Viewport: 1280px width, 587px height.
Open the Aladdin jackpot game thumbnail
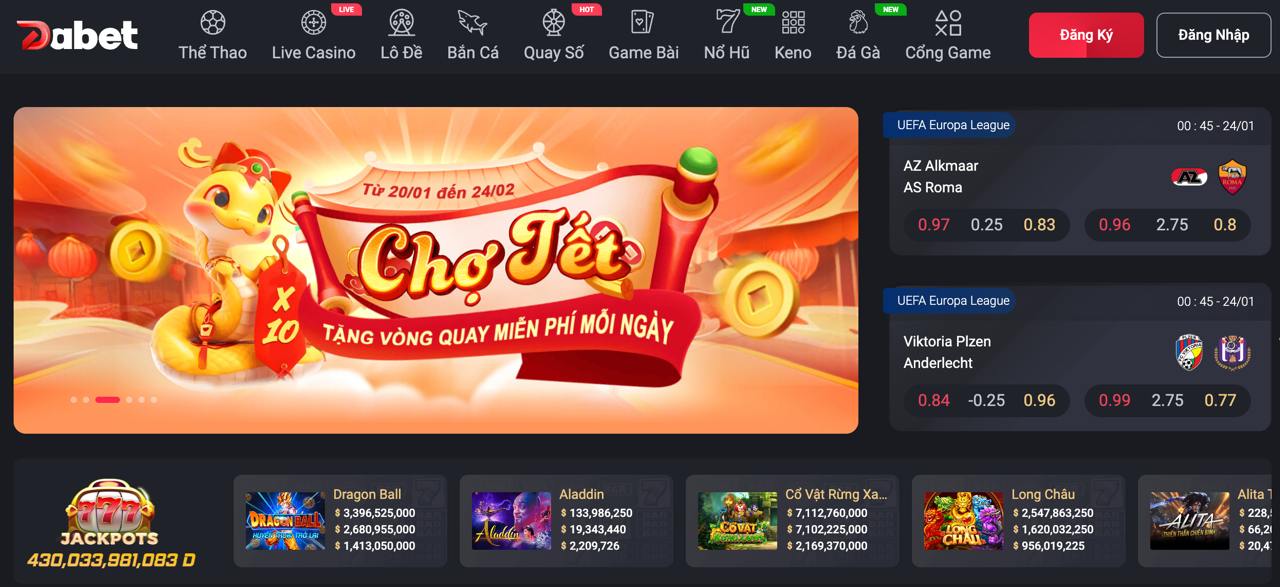click(511, 521)
